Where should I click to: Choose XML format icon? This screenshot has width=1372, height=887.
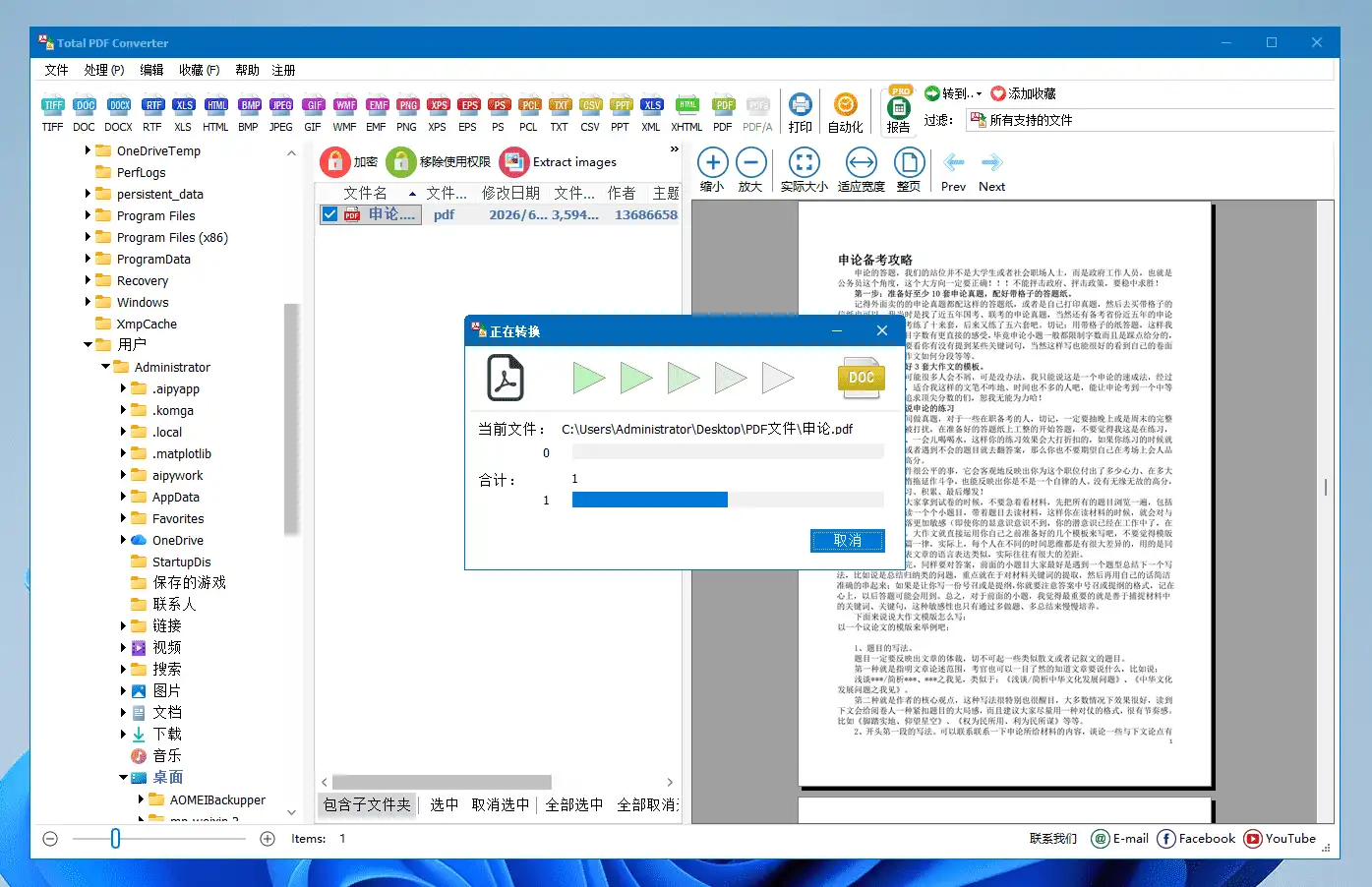point(651,114)
